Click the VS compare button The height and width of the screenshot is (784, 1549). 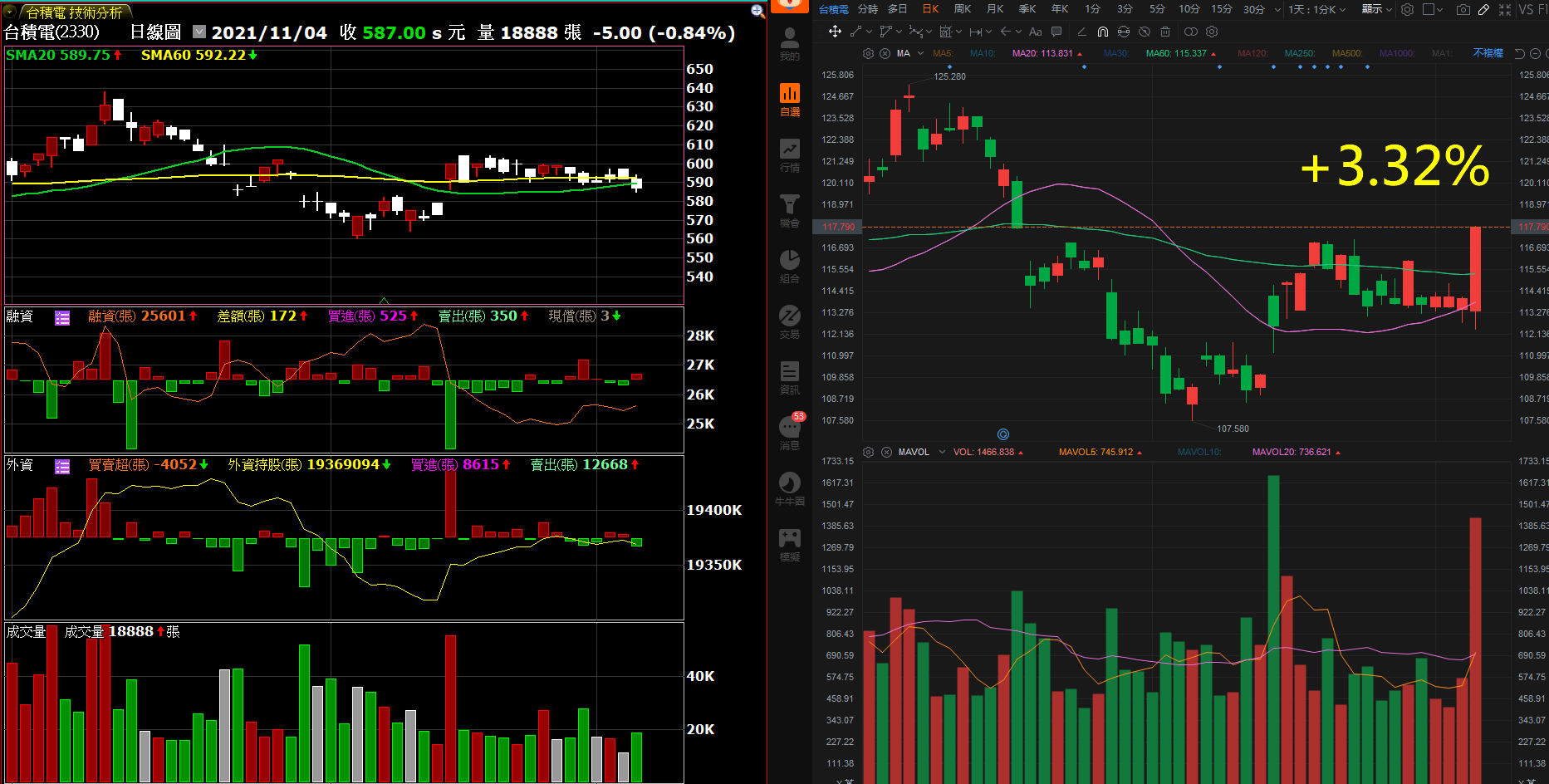point(1526,9)
